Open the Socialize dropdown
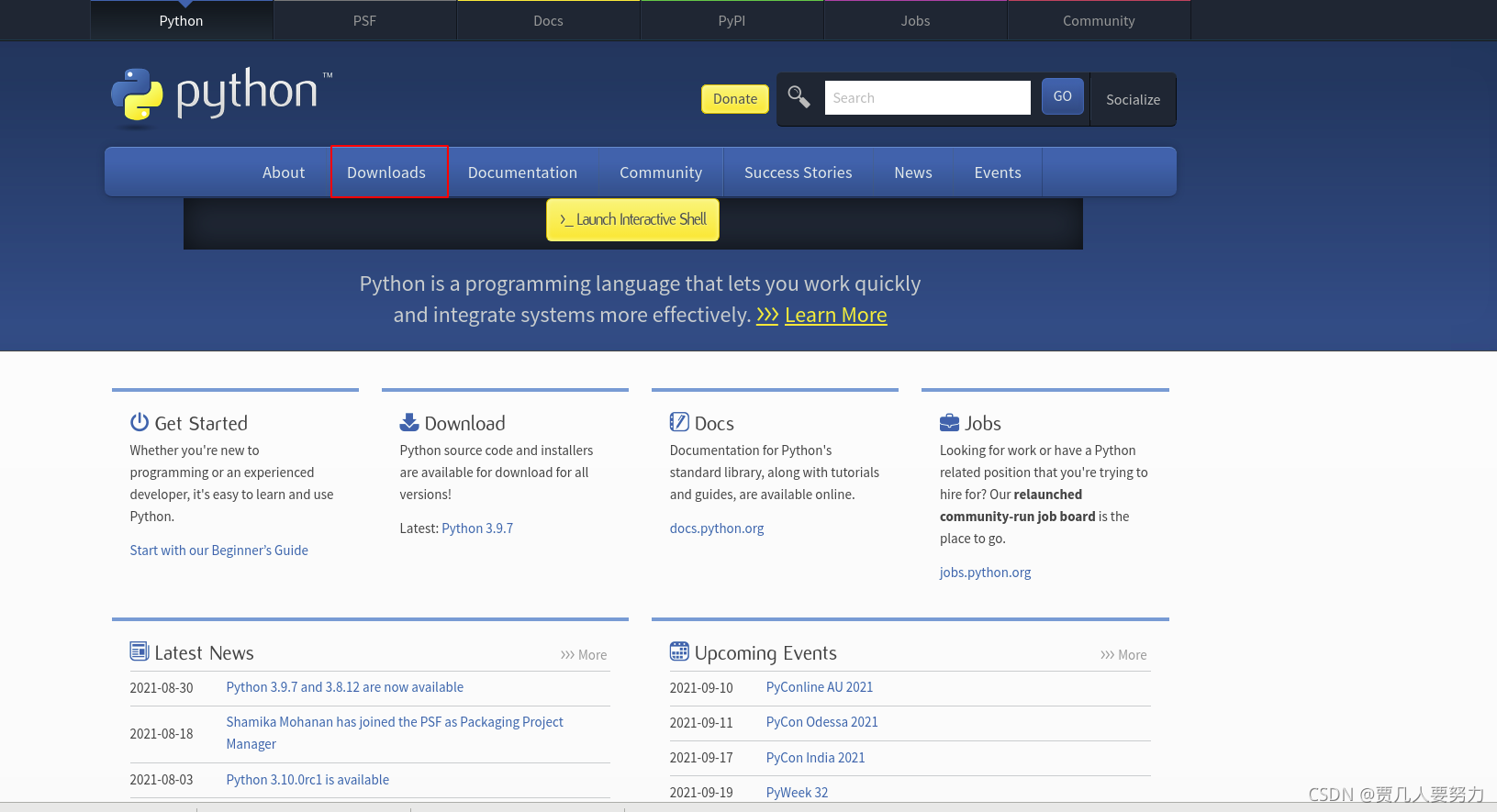 (1133, 99)
